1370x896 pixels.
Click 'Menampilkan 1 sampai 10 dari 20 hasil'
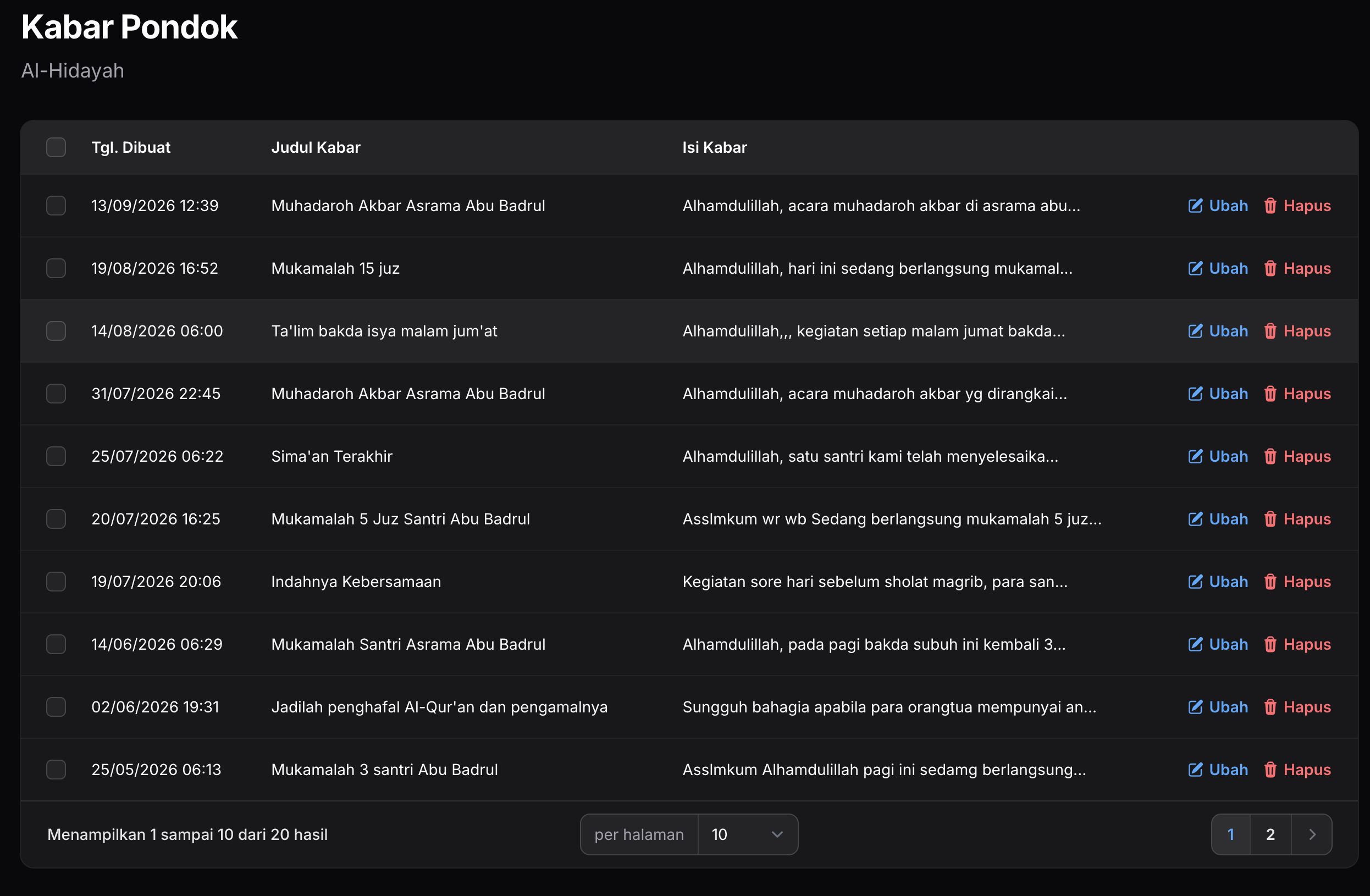187,834
